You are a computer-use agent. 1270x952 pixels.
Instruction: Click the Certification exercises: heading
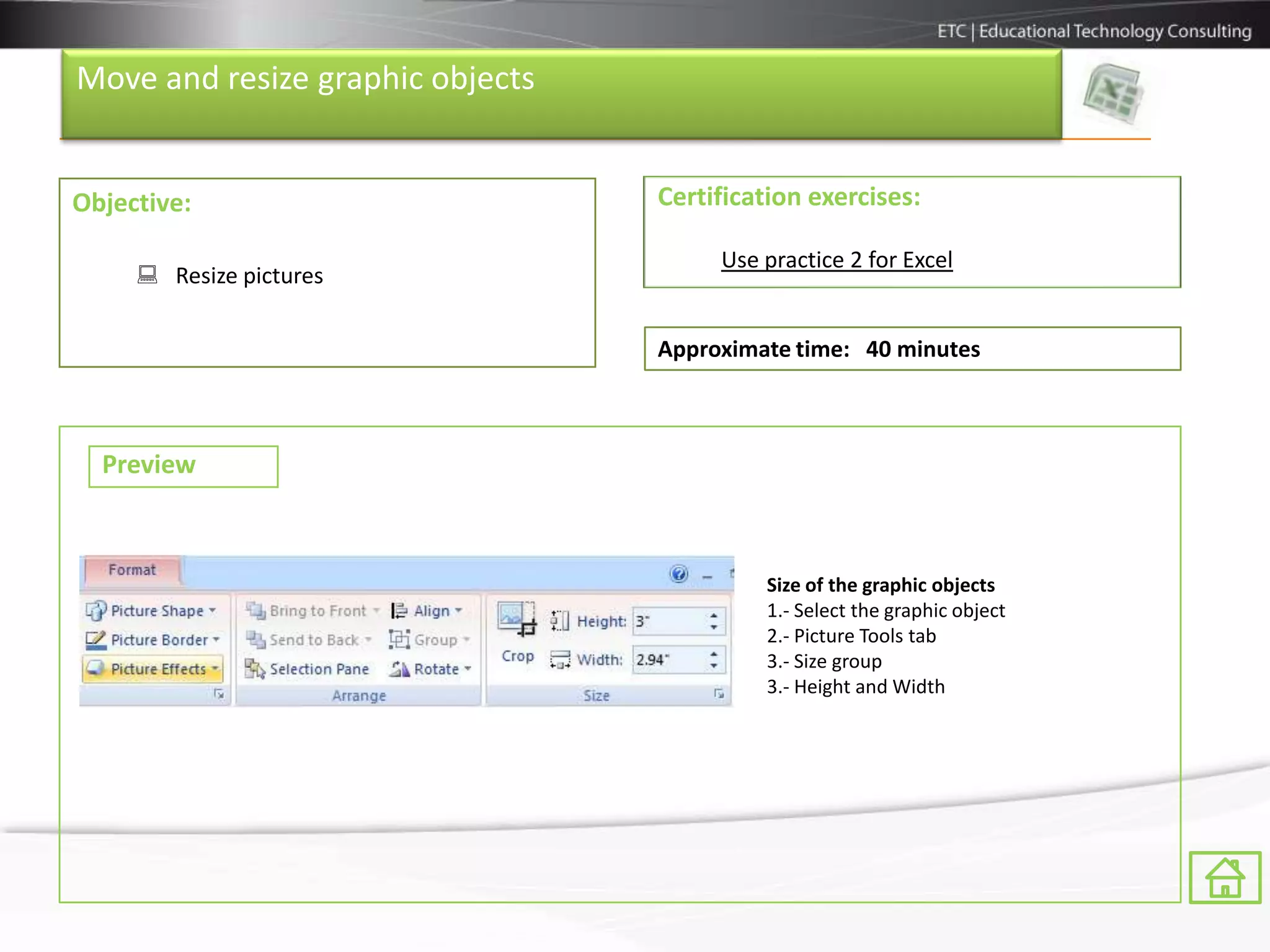(x=789, y=196)
